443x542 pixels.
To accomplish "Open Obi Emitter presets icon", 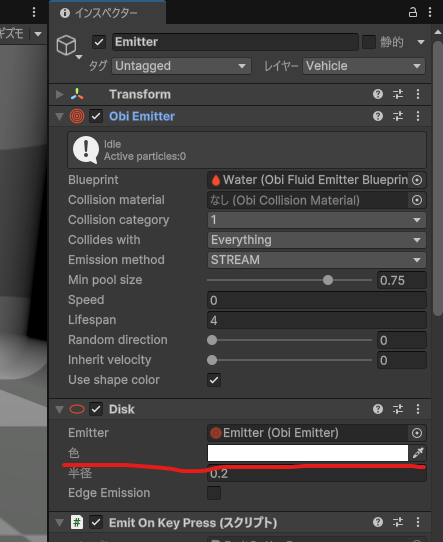I will (398, 116).
